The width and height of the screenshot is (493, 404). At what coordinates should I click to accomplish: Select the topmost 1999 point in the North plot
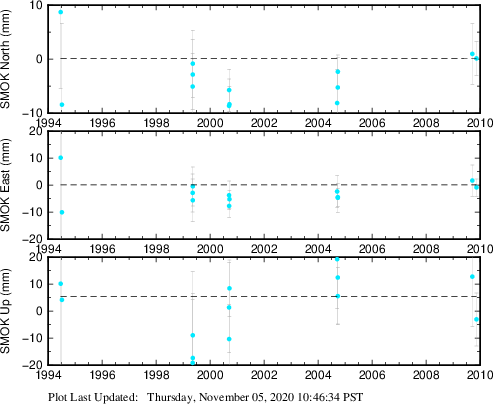point(193,64)
